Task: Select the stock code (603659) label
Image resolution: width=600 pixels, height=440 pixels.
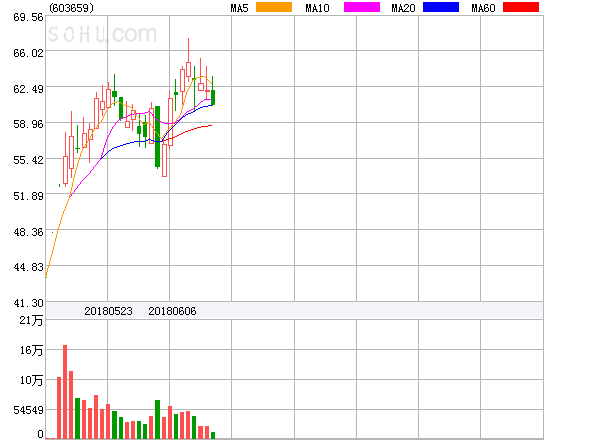Action: [72, 8]
